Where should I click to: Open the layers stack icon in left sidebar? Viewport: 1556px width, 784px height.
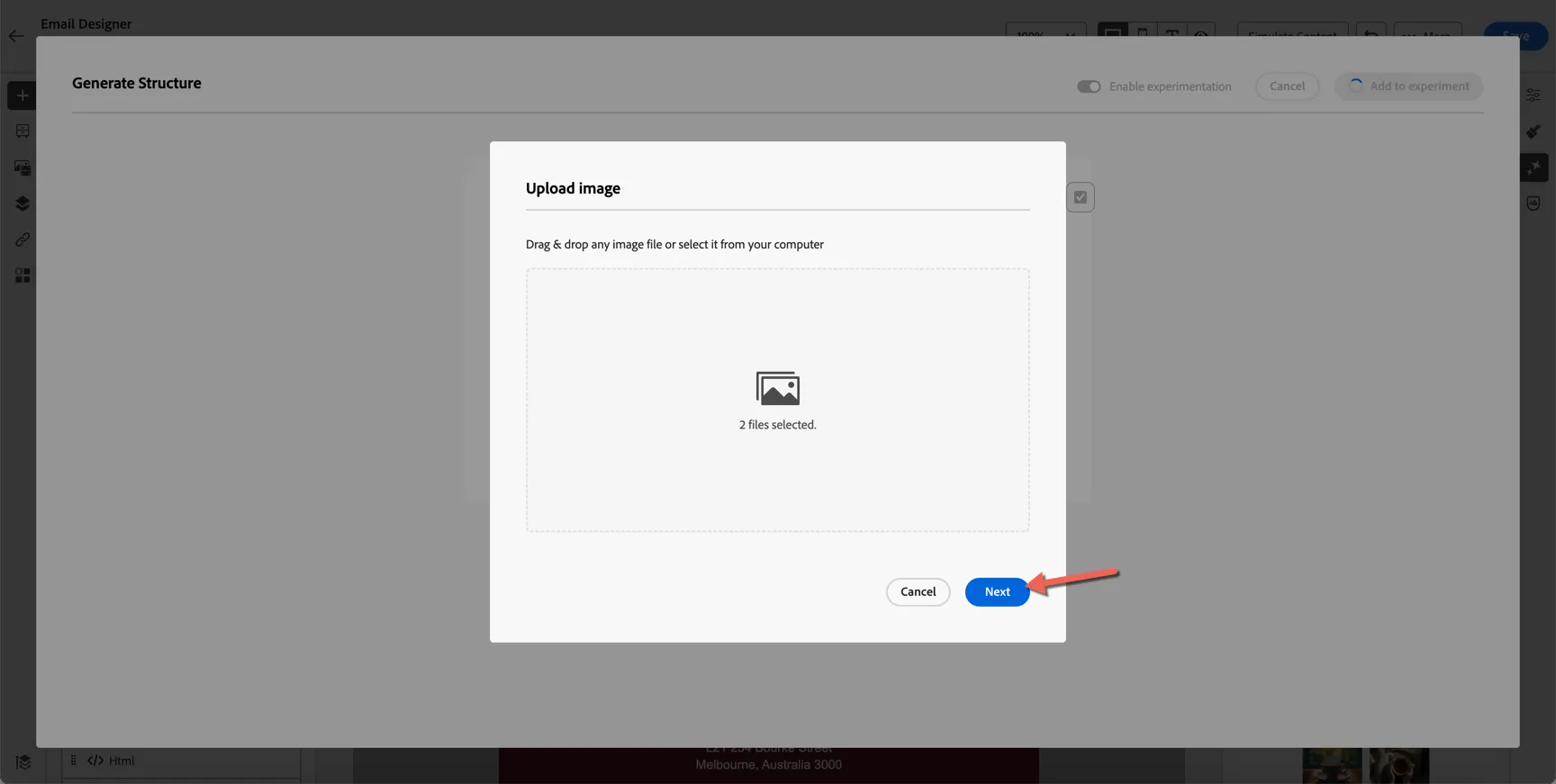tap(23, 203)
